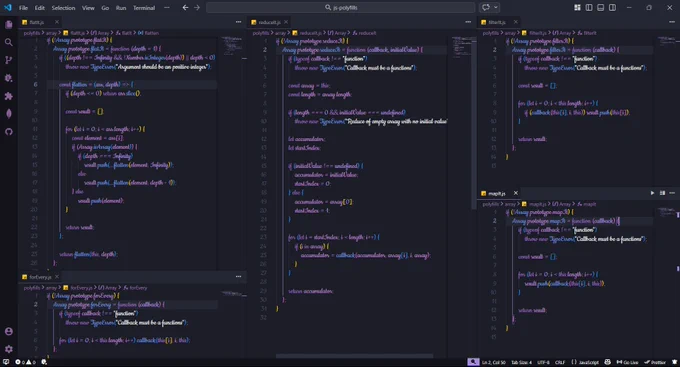Click the Prettier formatter status
The image size is (680, 367).
(x=655, y=362)
